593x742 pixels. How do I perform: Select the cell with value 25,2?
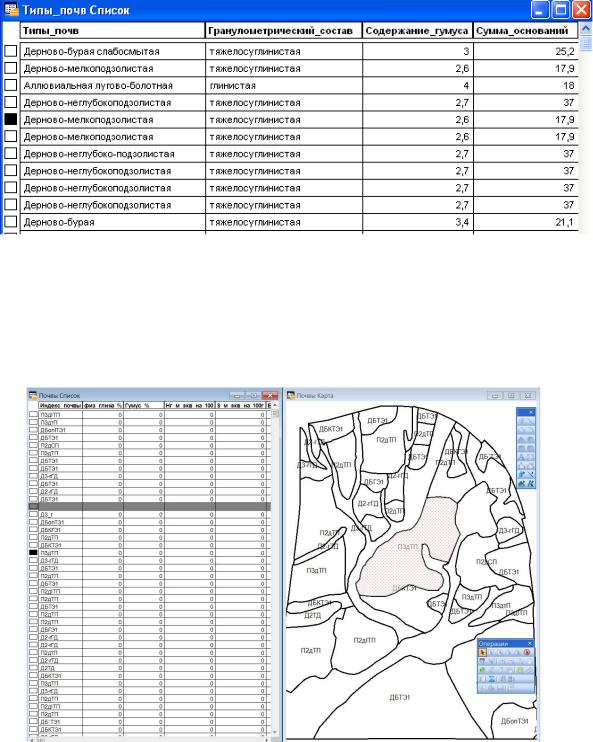click(x=525, y=51)
